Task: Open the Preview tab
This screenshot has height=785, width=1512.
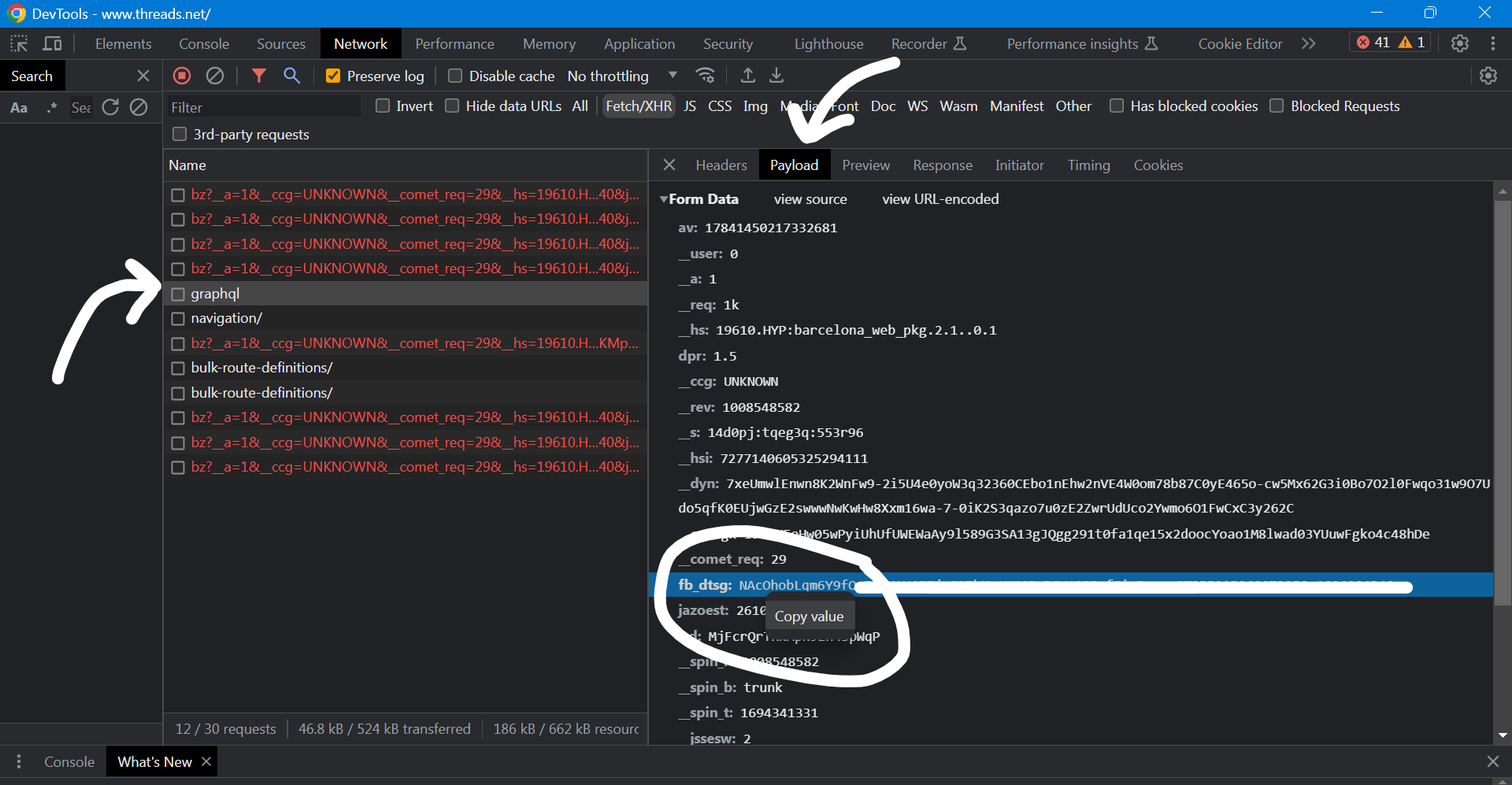Action: 866,165
